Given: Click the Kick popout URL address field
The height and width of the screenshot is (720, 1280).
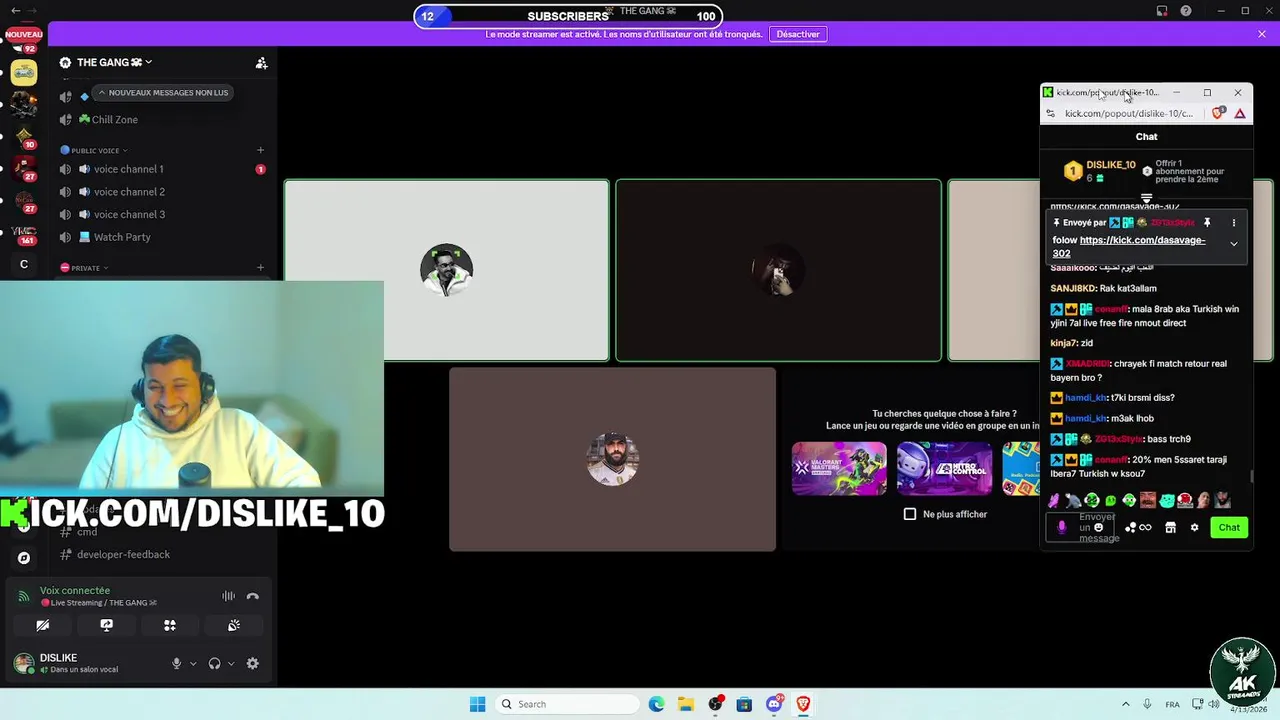Looking at the screenshot, I should [x=1129, y=113].
